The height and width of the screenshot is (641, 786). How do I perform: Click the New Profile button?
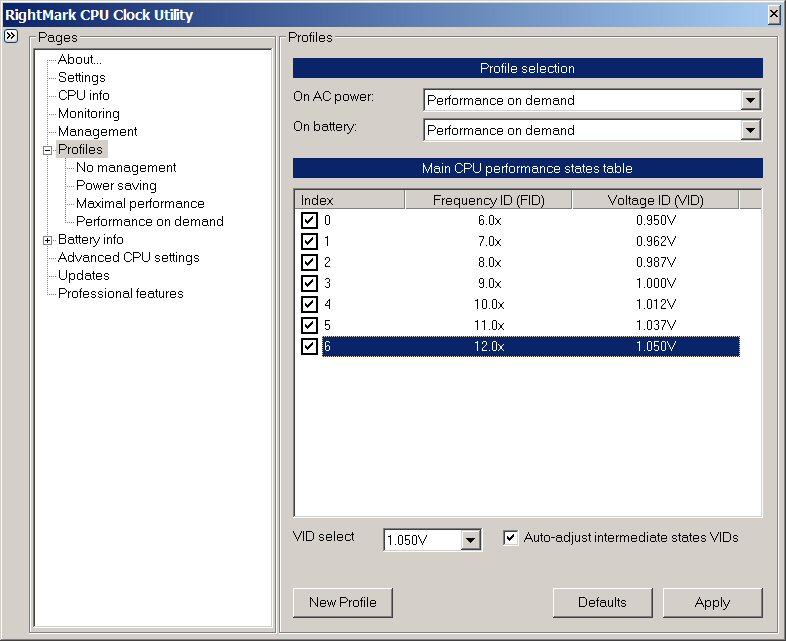click(x=343, y=602)
